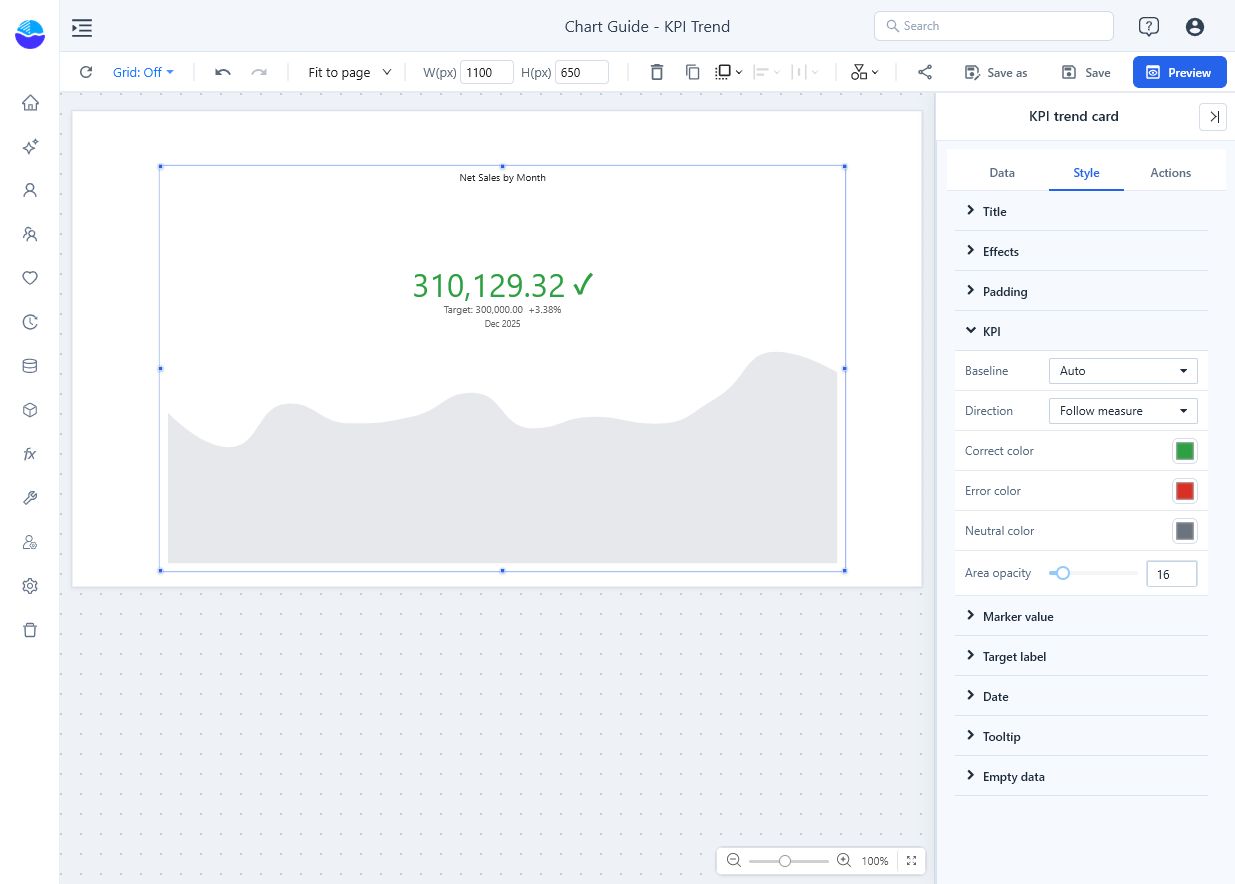The height and width of the screenshot is (884, 1235).
Task: Undo the last action
Action: (223, 72)
